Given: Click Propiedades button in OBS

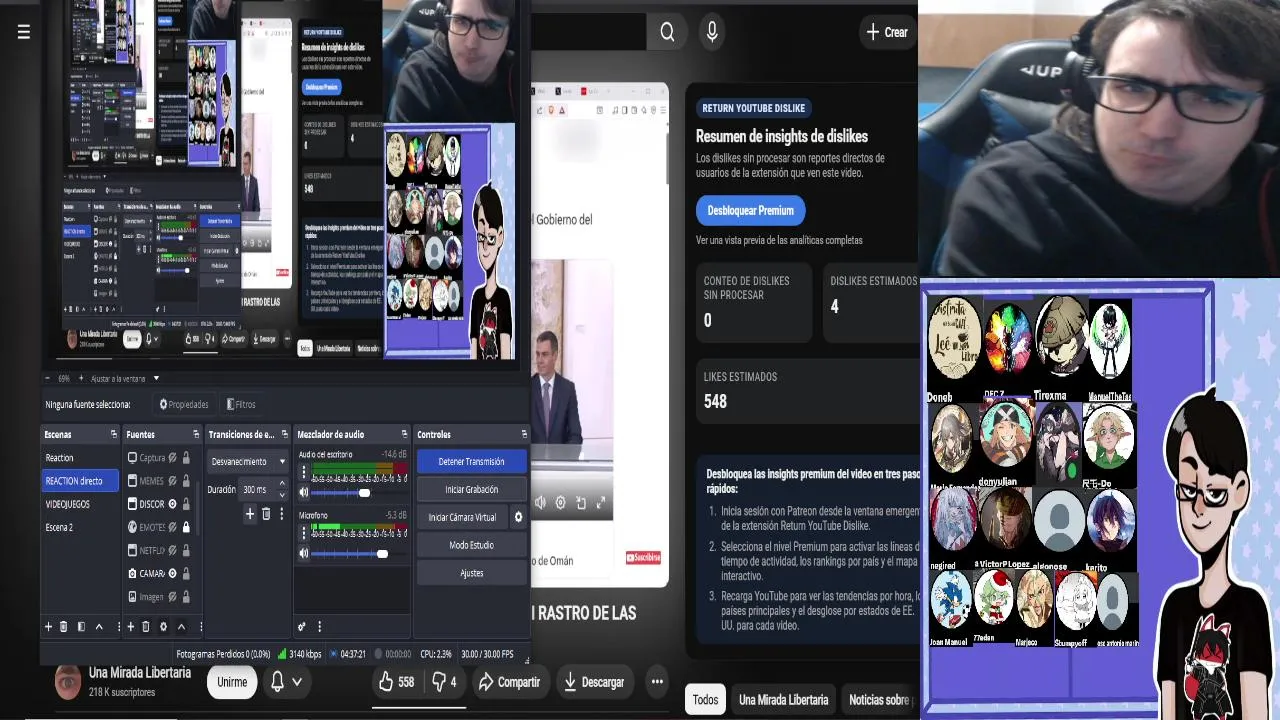Looking at the screenshot, I should (184, 405).
